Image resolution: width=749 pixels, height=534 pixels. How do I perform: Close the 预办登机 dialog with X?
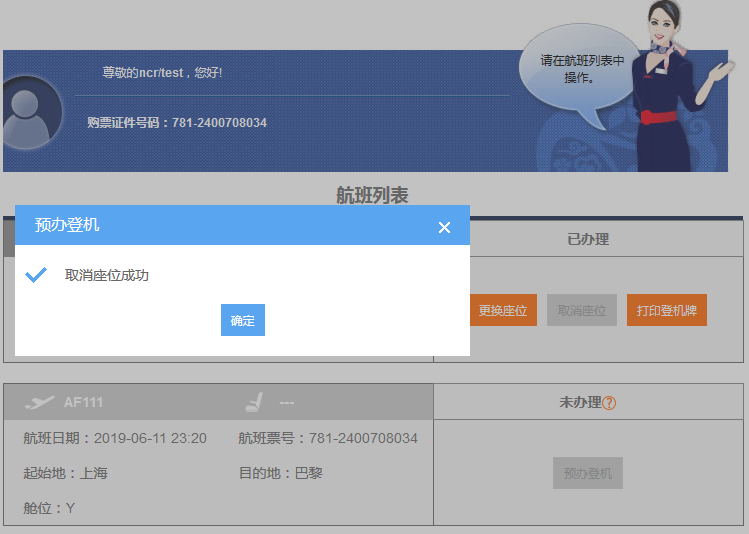pyautogui.click(x=445, y=228)
